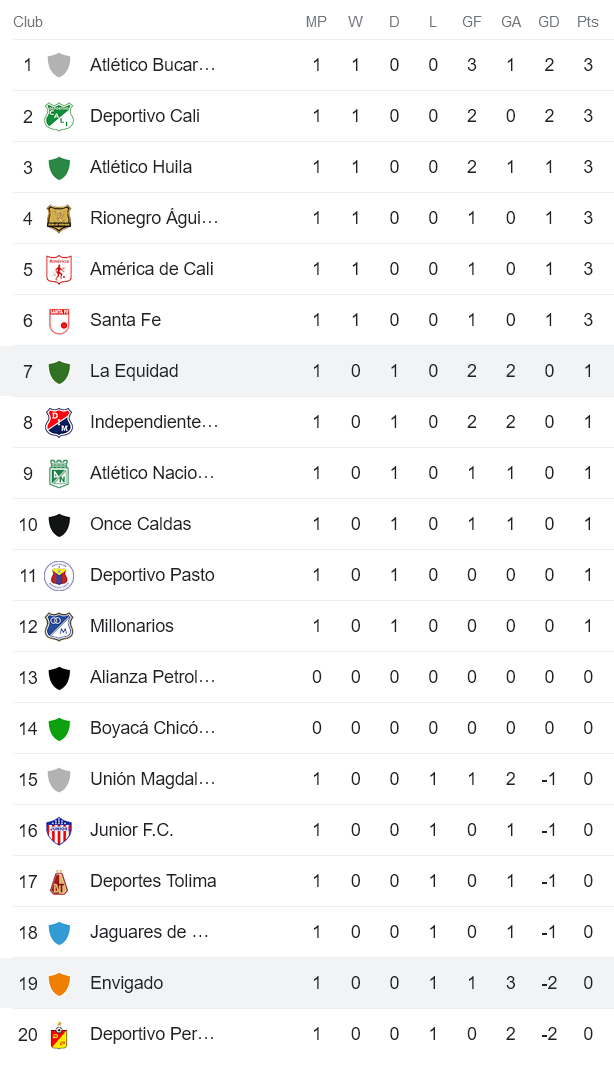Select the Deportivo Cali logo
The height and width of the screenshot is (1071, 614).
(x=59, y=116)
